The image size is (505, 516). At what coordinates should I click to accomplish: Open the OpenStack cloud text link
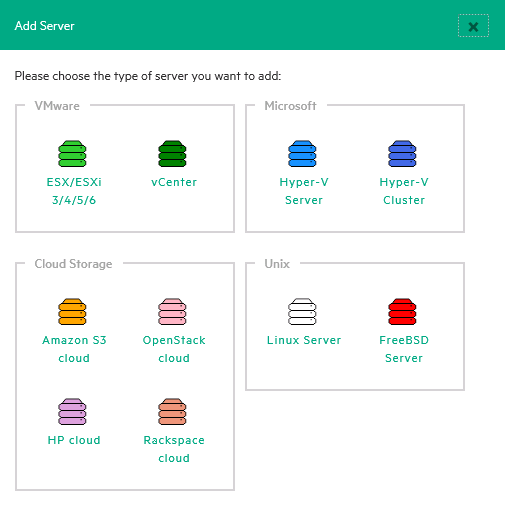[174, 349]
